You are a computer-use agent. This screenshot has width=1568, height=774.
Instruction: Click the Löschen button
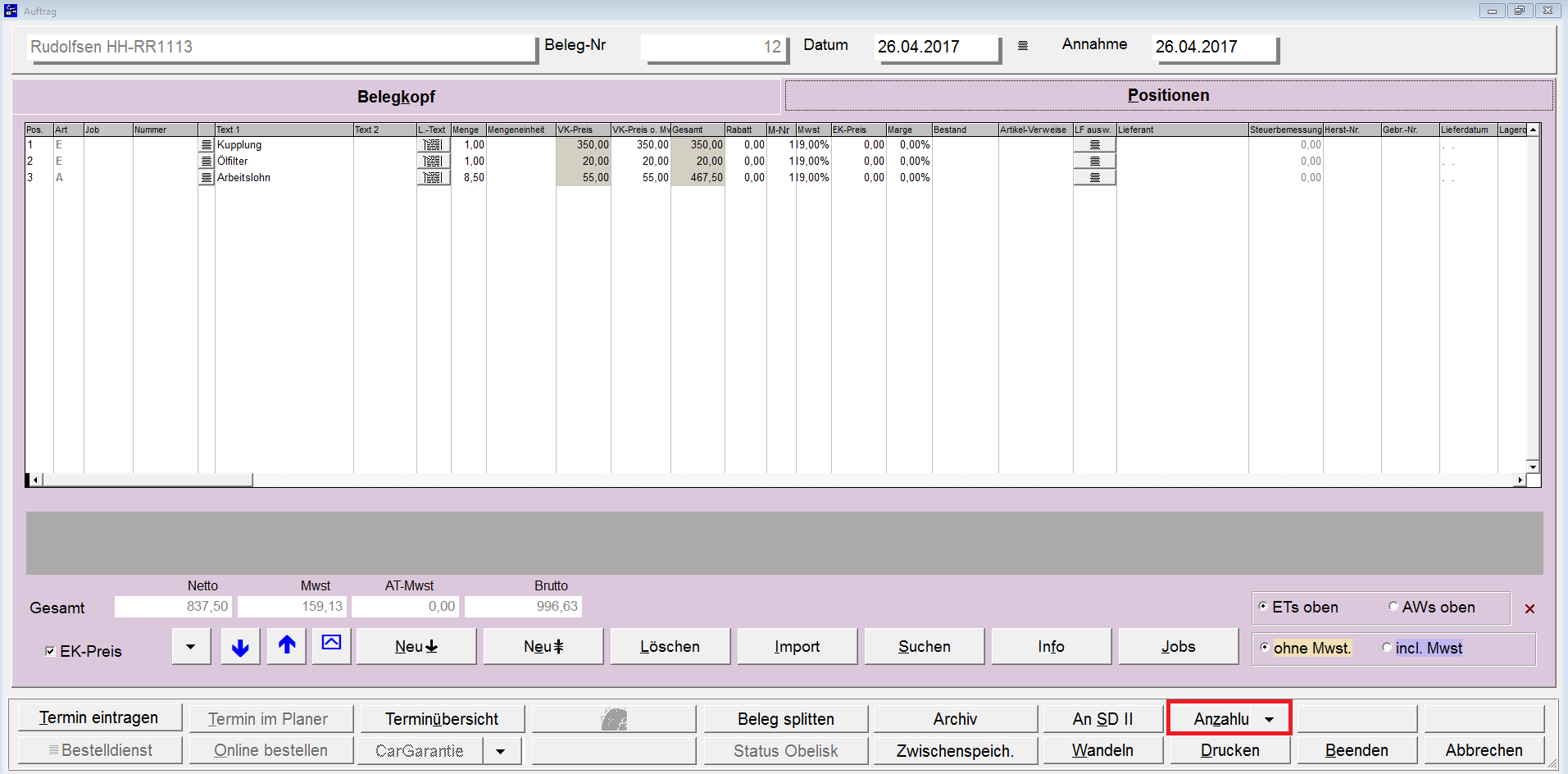pos(670,646)
